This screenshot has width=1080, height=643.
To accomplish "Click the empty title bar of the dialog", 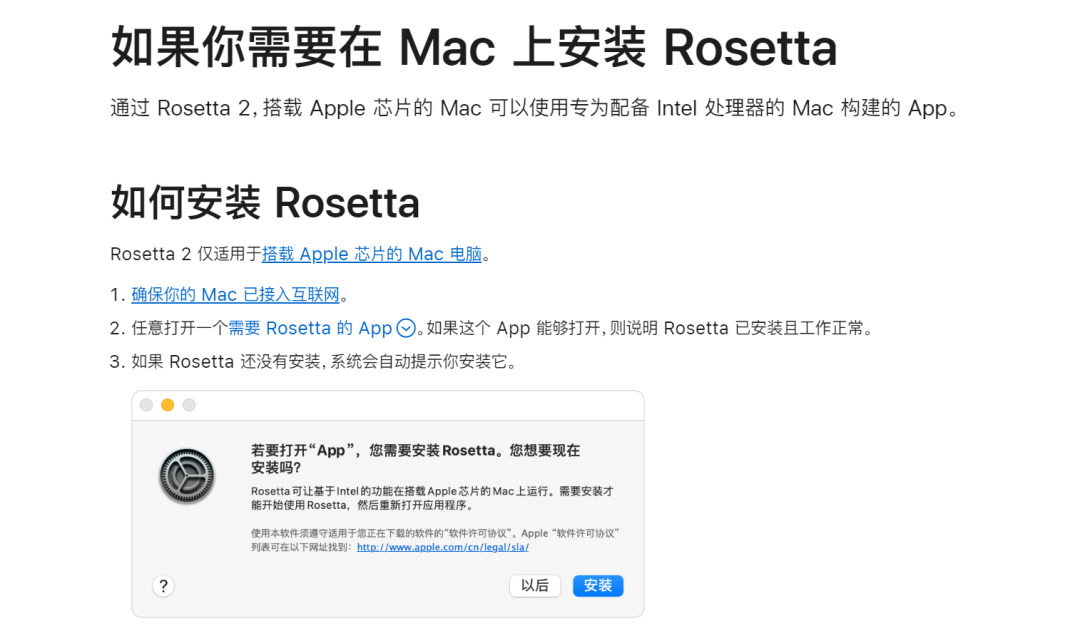I will tap(420, 405).
